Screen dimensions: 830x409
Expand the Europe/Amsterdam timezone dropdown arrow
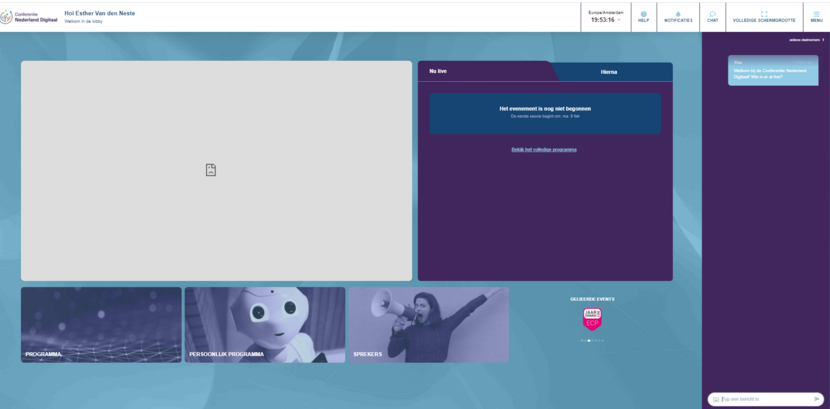tap(619, 20)
